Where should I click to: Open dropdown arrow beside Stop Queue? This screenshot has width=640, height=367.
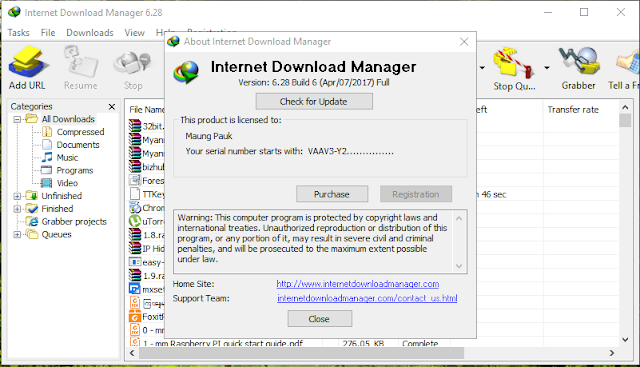pos(547,68)
